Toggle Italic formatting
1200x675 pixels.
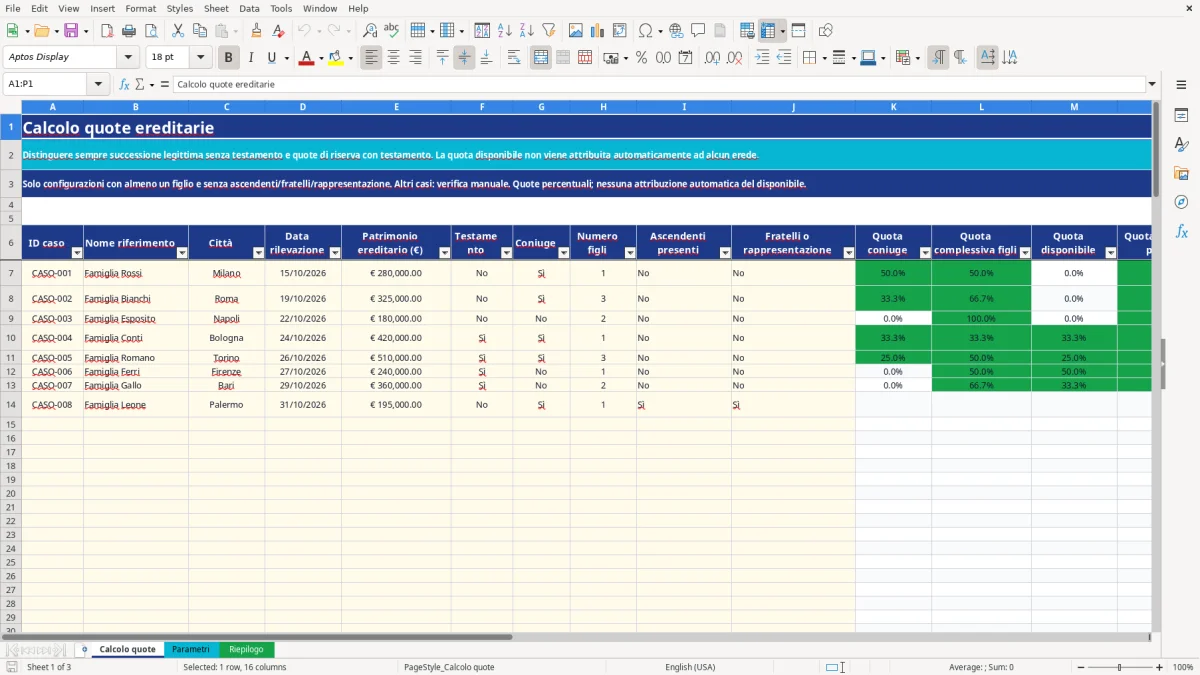(x=251, y=57)
